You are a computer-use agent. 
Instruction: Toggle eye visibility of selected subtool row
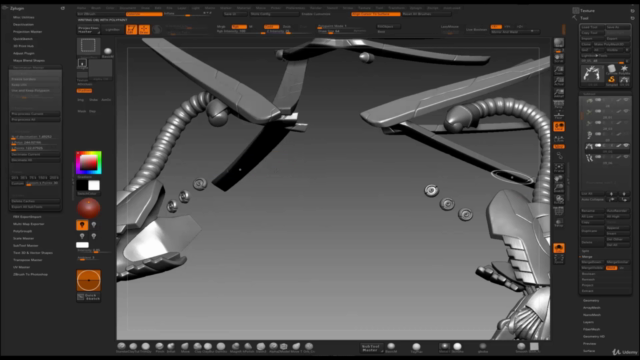[626, 145]
